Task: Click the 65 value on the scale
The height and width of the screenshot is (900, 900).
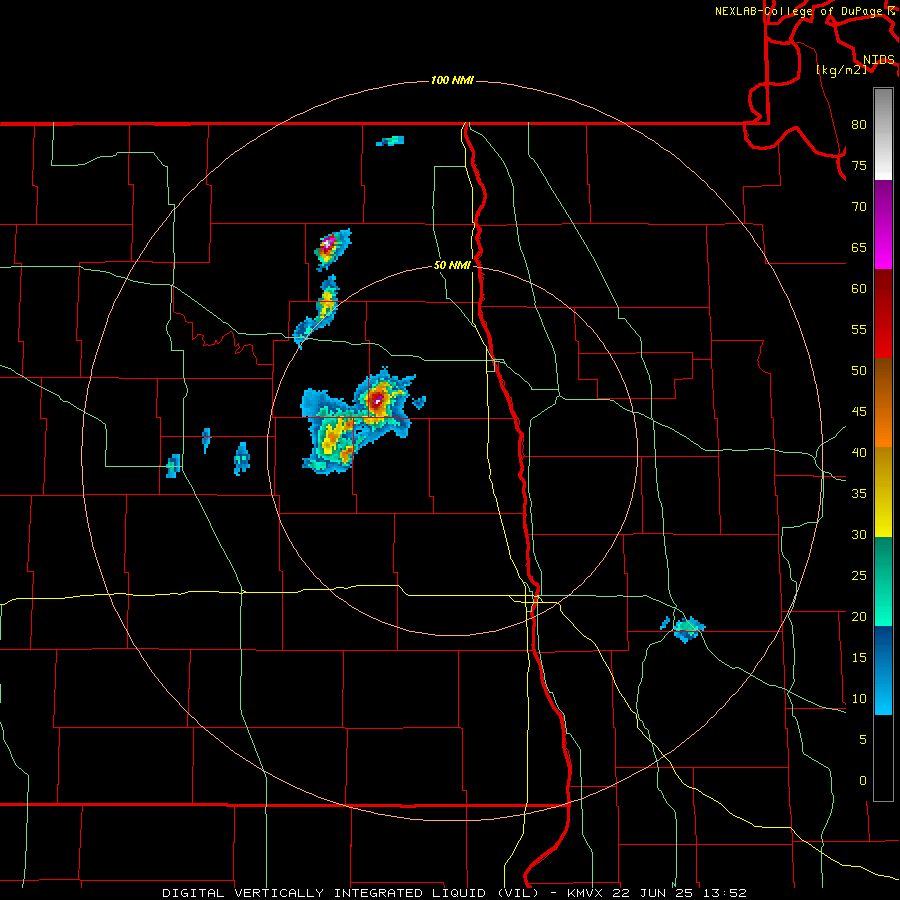Action: coord(859,248)
